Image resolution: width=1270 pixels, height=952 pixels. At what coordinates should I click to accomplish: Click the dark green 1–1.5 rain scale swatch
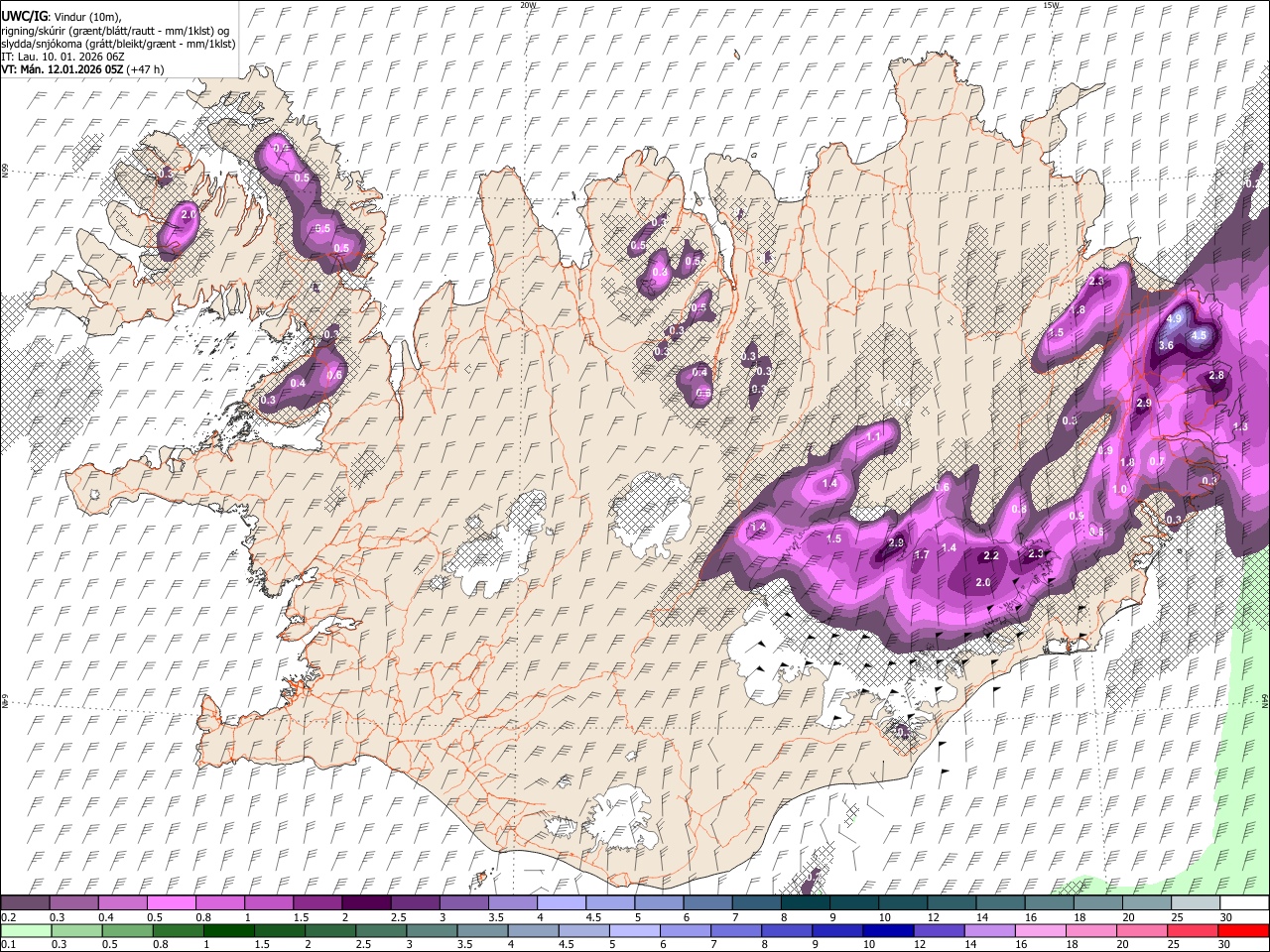coord(231,931)
